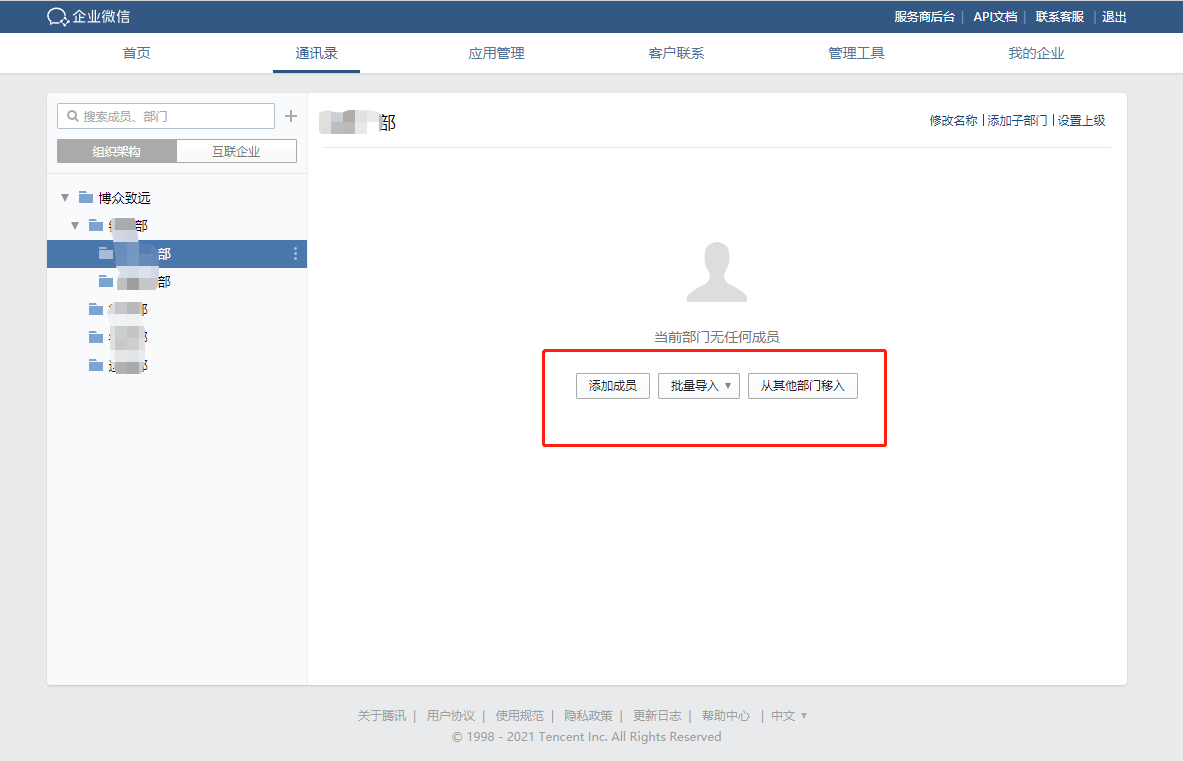Open the 批量导入 dropdown
This screenshot has width=1183, height=761.
(x=698, y=386)
